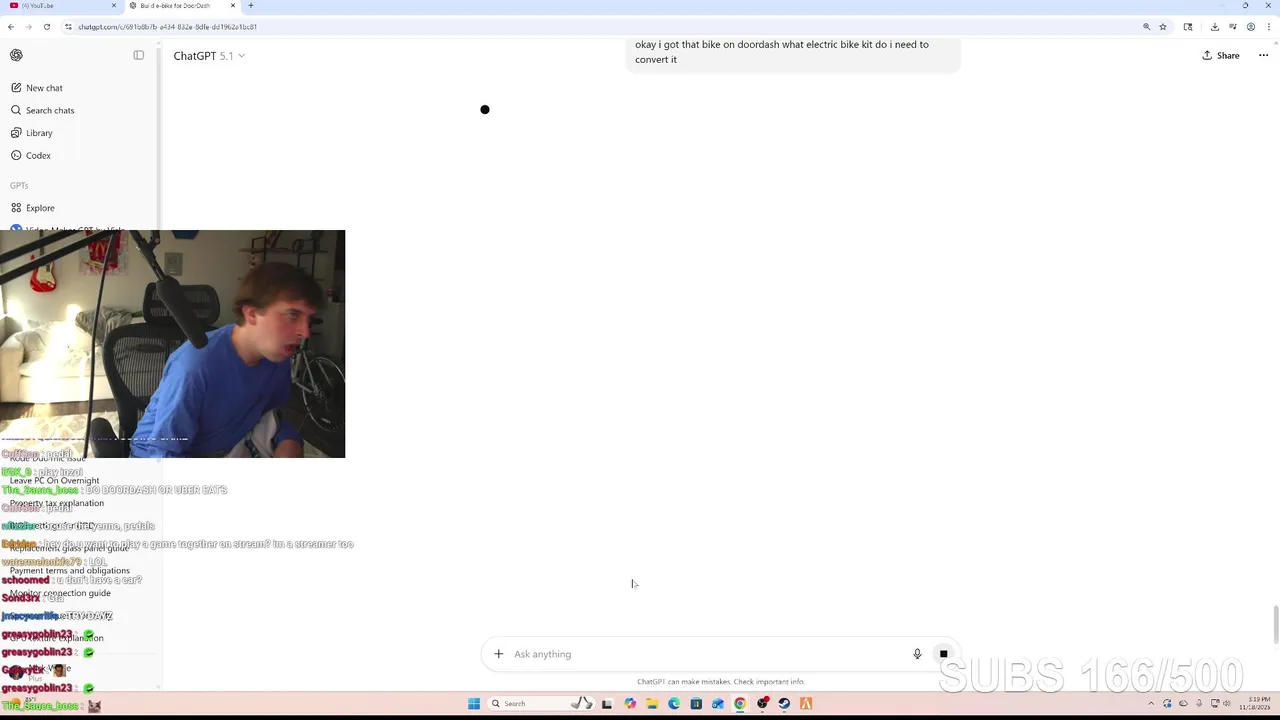Viewport: 1280px width, 720px height.
Task: Click the Share button
Action: coord(1221,56)
